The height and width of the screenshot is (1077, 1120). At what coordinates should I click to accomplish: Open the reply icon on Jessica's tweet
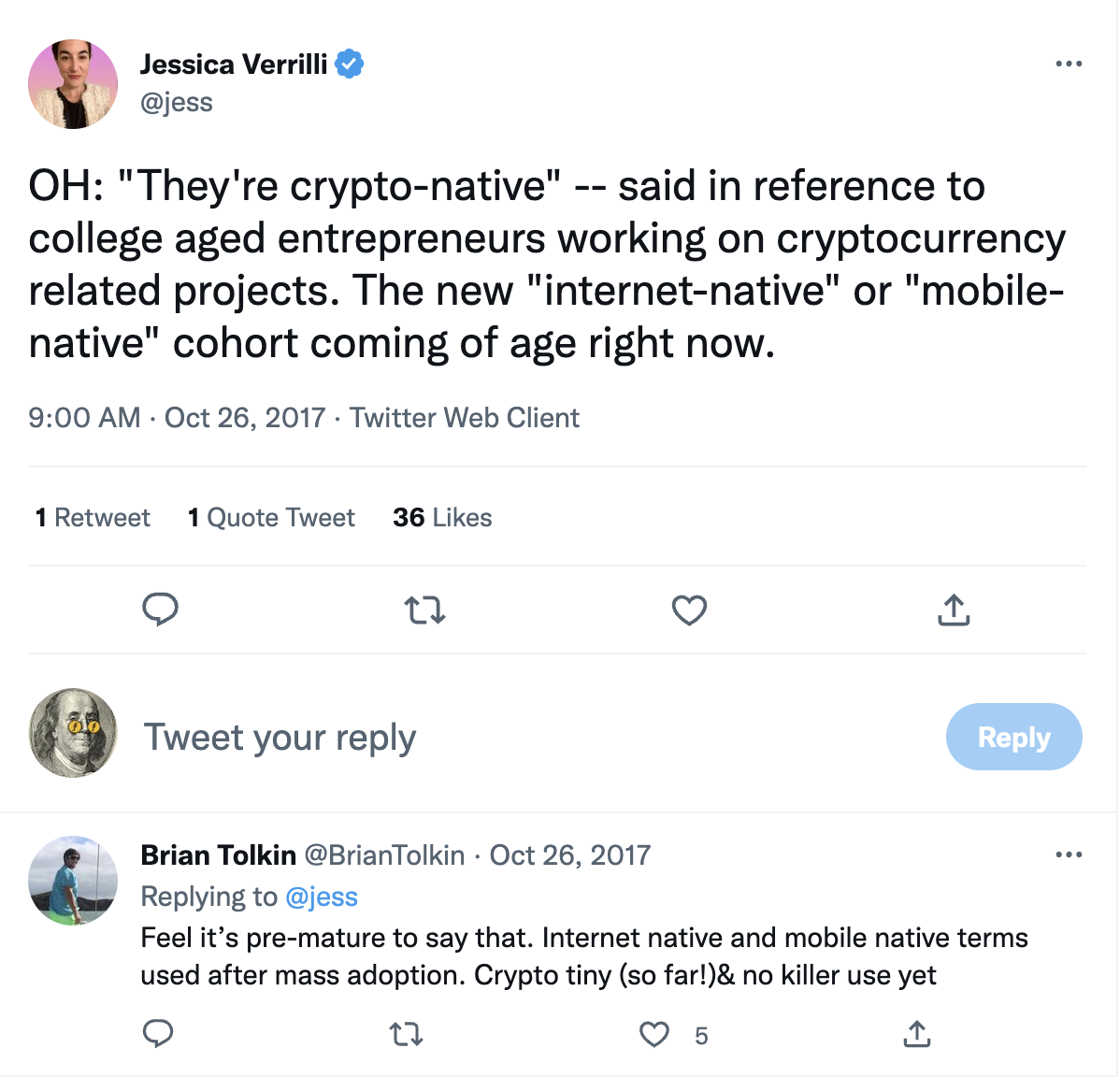pos(160,610)
